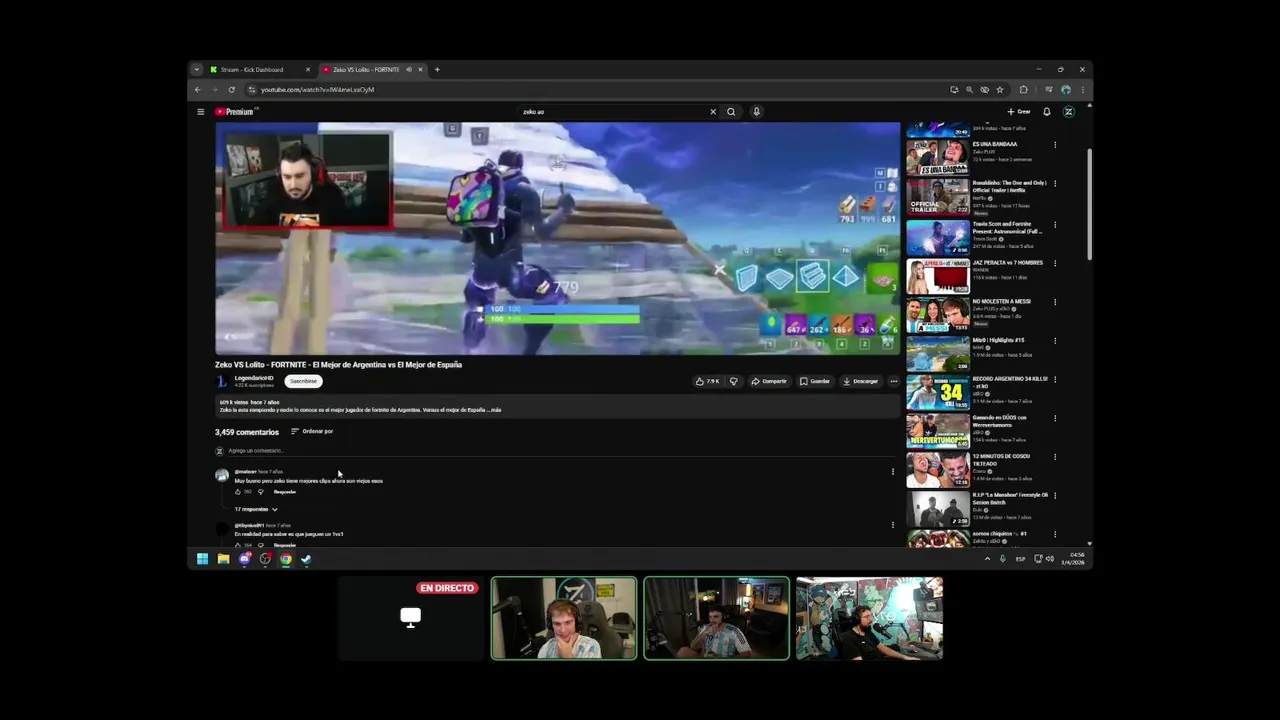The image size is (1280, 720).
Task: Open a new browser tab with plus
Action: coord(437,70)
